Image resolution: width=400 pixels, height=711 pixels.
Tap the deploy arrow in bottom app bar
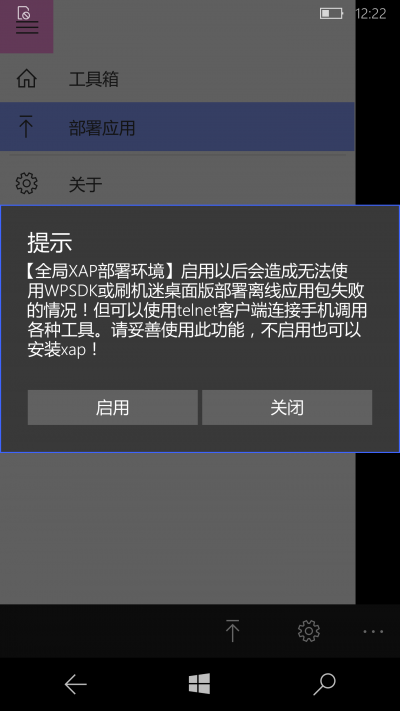tap(232, 630)
